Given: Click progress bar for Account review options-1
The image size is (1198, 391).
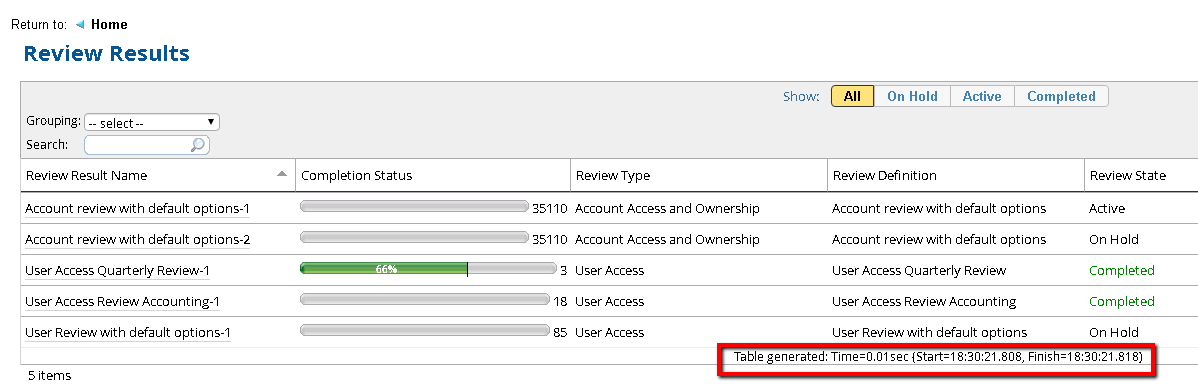Looking at the screenshot, I should tap(414, 206).
